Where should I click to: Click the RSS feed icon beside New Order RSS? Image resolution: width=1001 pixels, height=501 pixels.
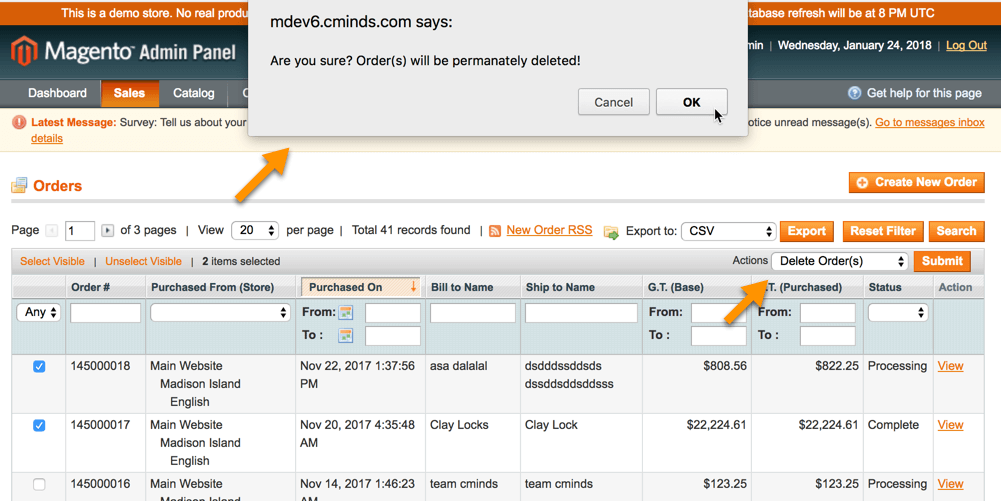[495, 231]
